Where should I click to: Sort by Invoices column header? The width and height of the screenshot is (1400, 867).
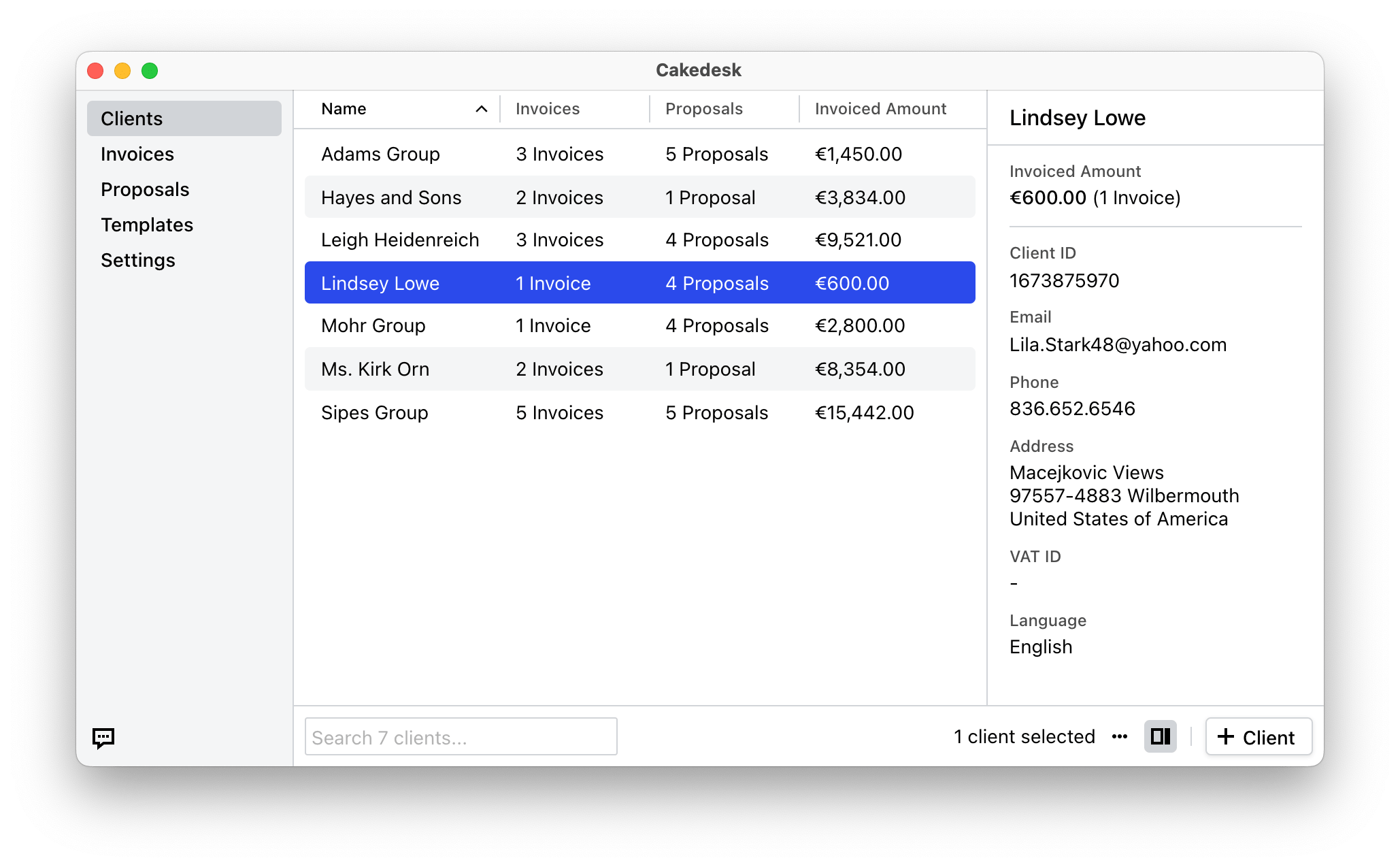tap(548, 109)
